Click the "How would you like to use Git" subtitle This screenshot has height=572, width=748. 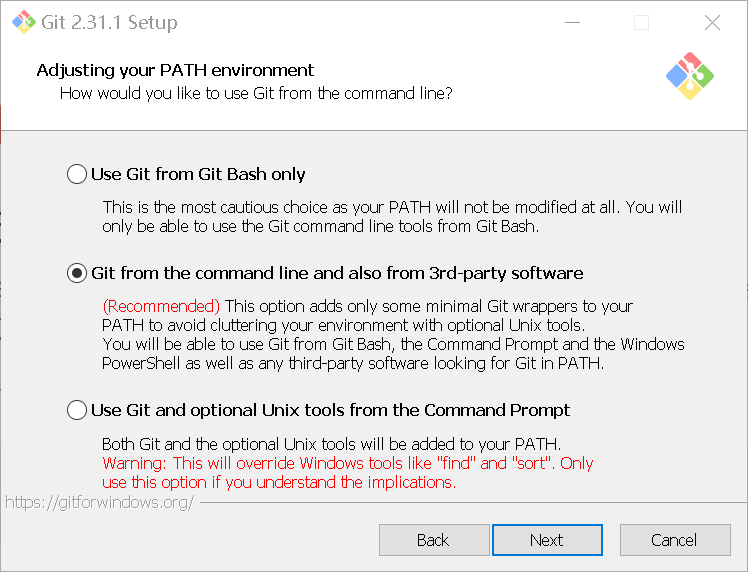point(256,93)
